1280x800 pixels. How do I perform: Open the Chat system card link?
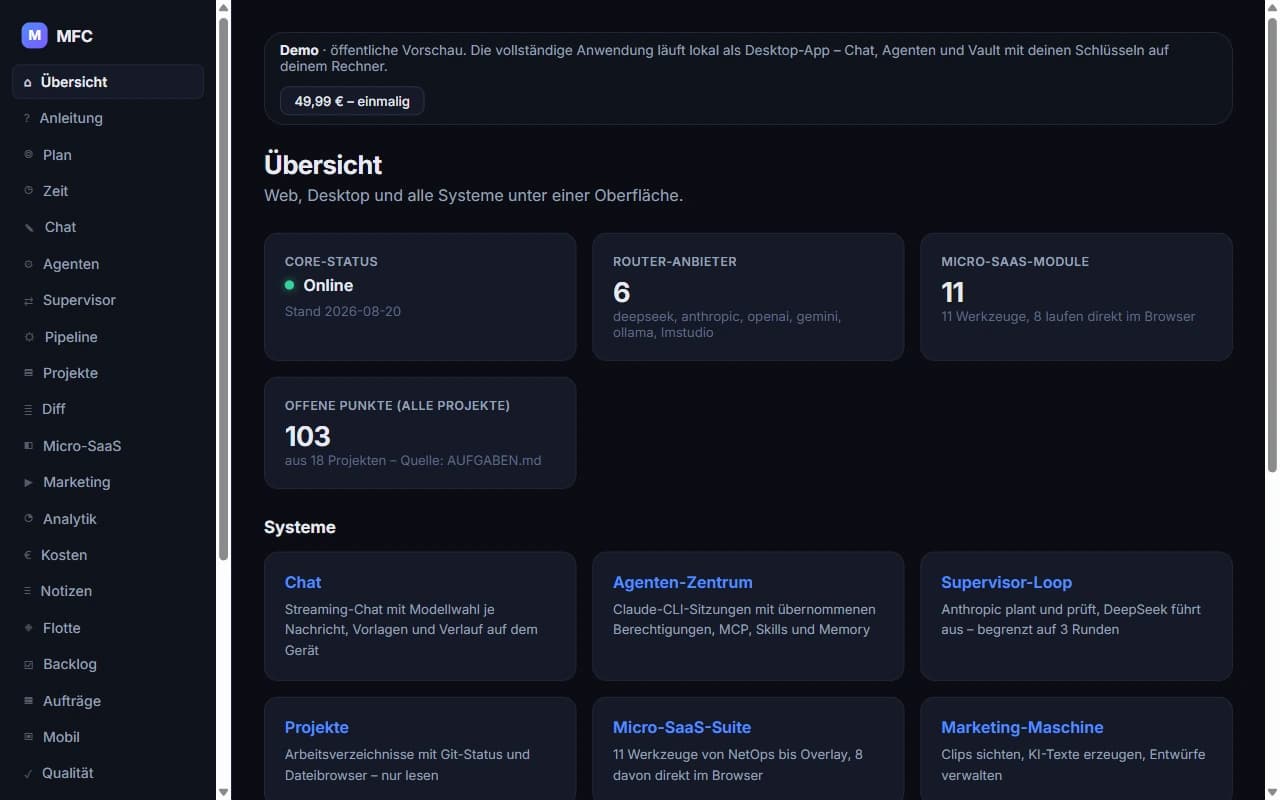303,582
